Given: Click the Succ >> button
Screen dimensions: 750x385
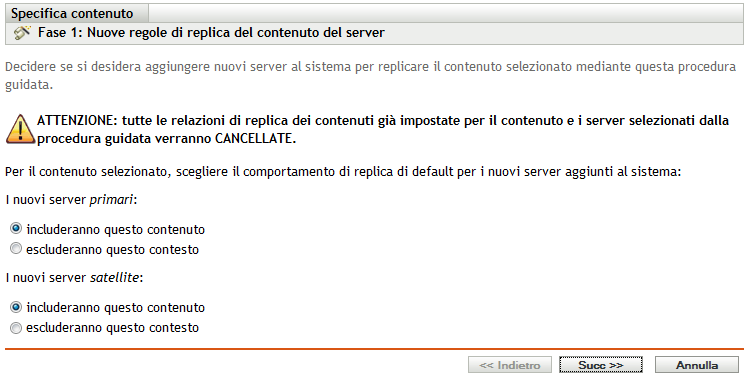Looking at the screenshot, I should click(x=601, y=365).
